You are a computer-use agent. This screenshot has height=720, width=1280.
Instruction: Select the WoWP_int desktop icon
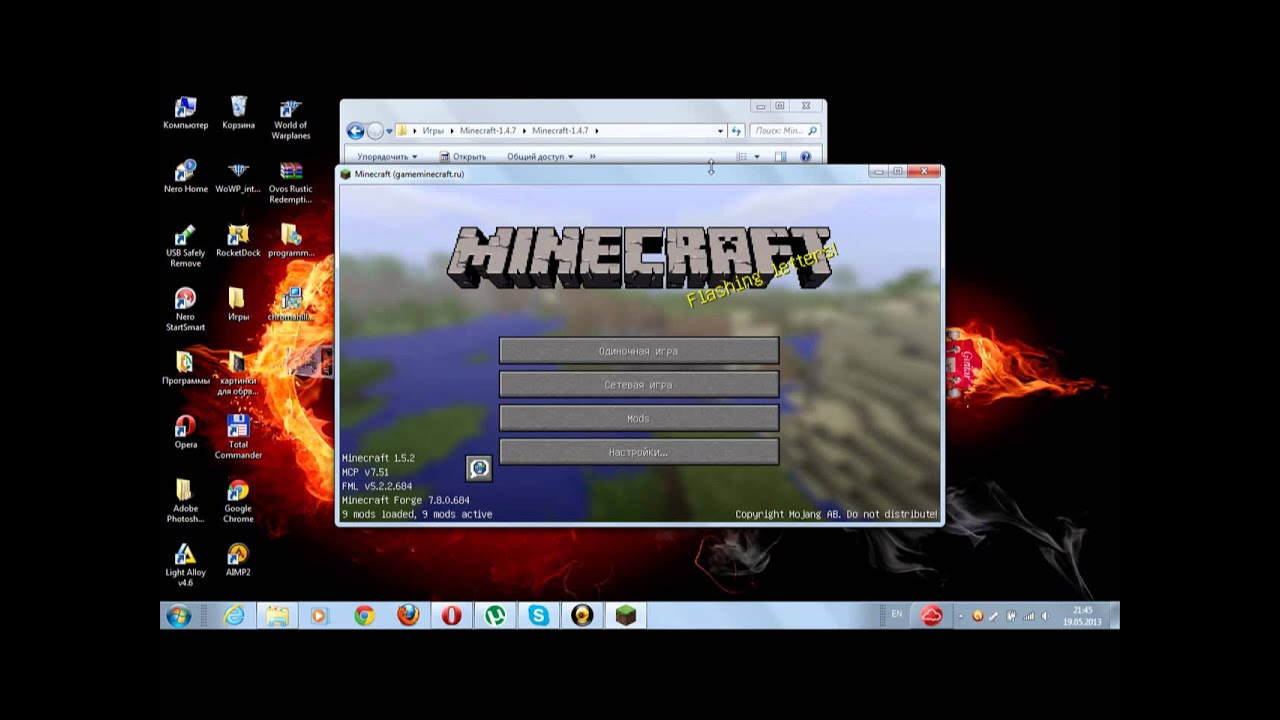238,177
